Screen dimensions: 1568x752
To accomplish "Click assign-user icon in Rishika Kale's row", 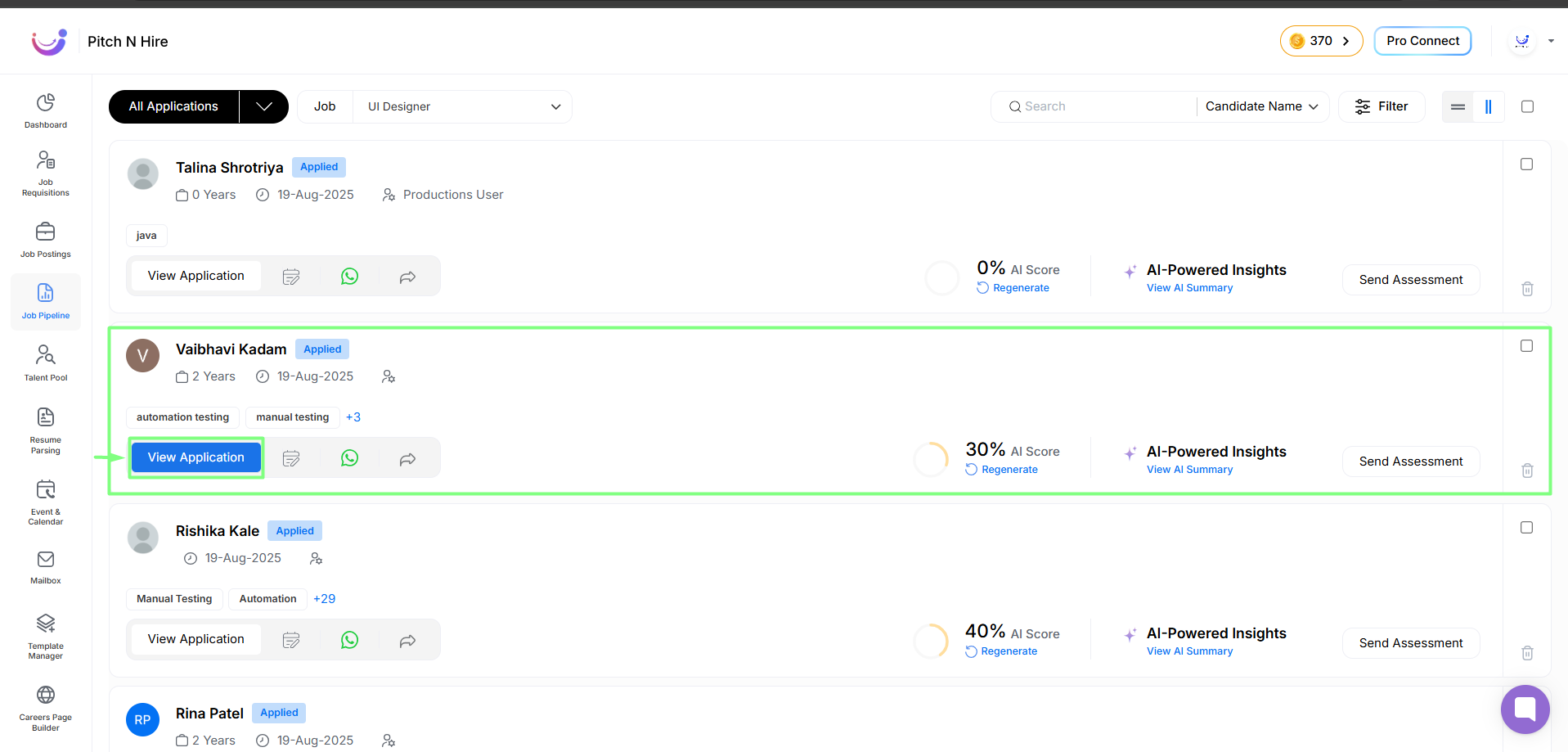I will [x=316, y=558].
